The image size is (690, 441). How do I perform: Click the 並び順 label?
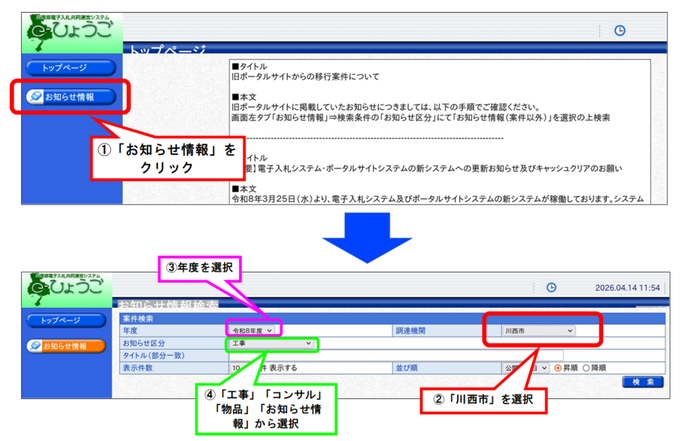(406, 368)
